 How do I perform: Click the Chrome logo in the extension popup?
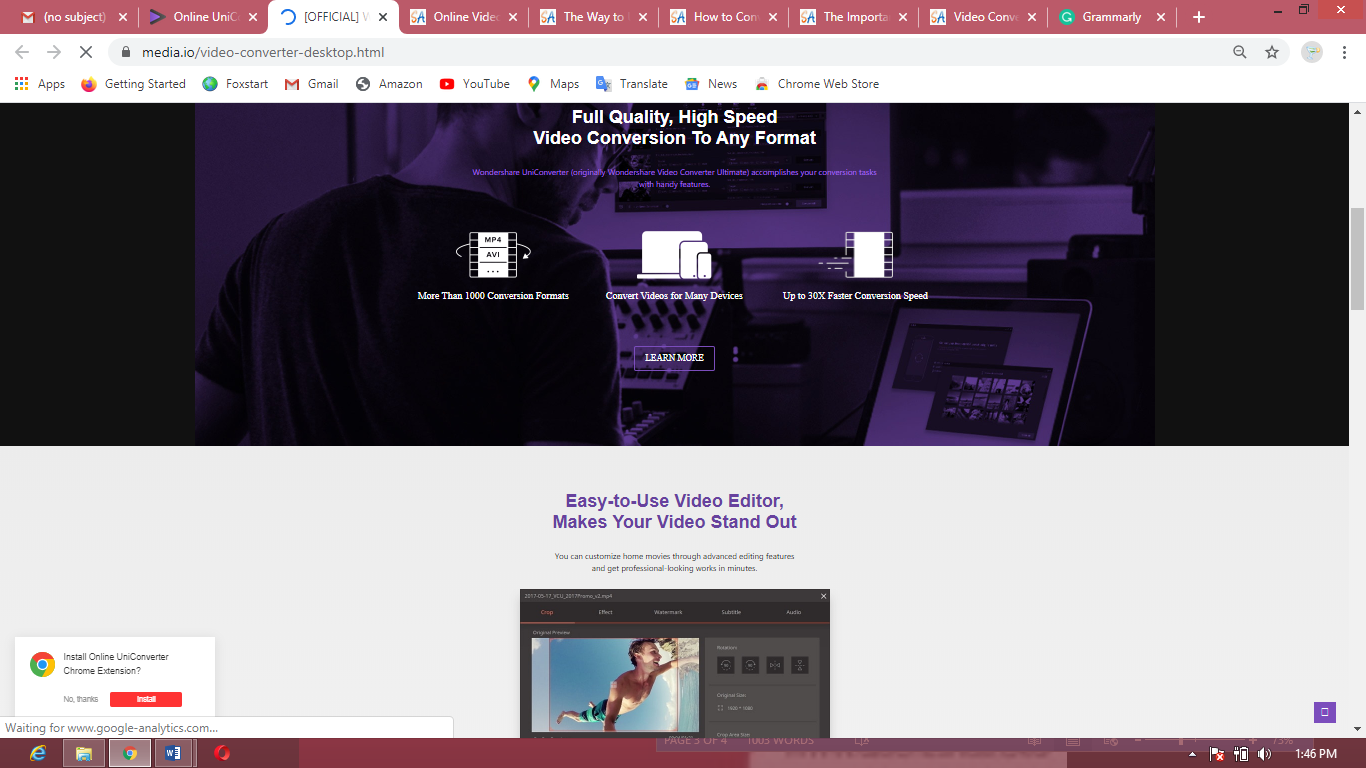coord(42,664)
